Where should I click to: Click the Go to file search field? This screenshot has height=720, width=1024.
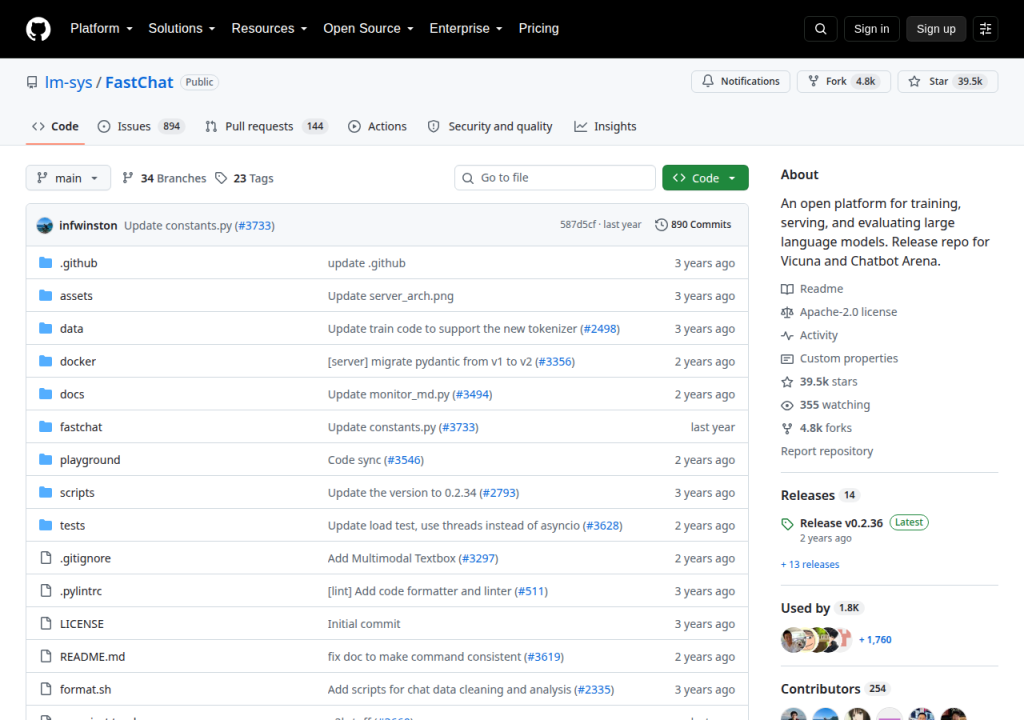tap(555, 178)
